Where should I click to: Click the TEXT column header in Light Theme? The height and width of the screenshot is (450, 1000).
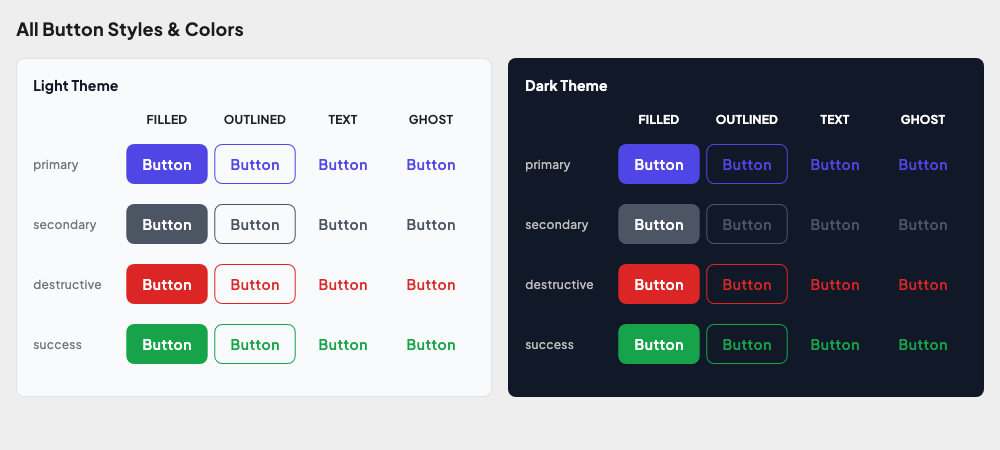343,119
